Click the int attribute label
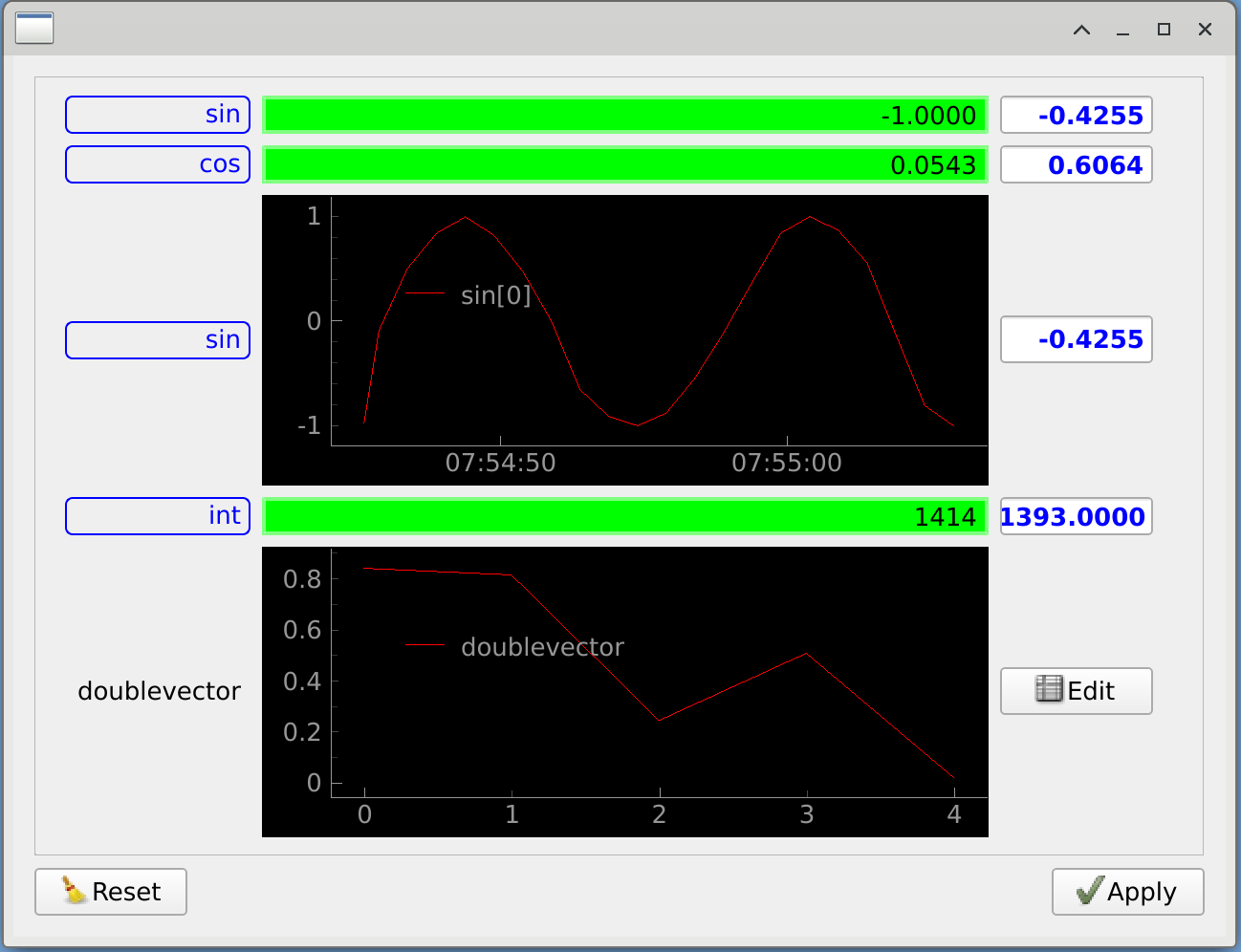 pos(158,516)
